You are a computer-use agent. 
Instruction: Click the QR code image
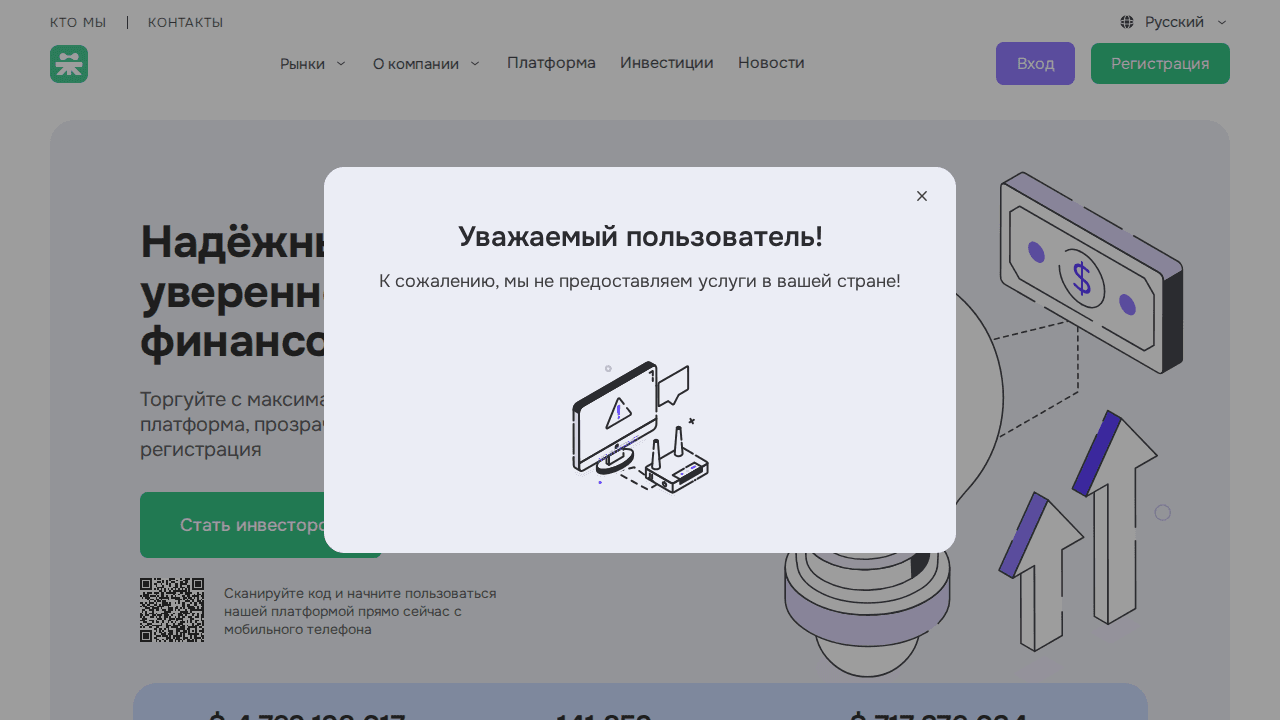(172, 610)
